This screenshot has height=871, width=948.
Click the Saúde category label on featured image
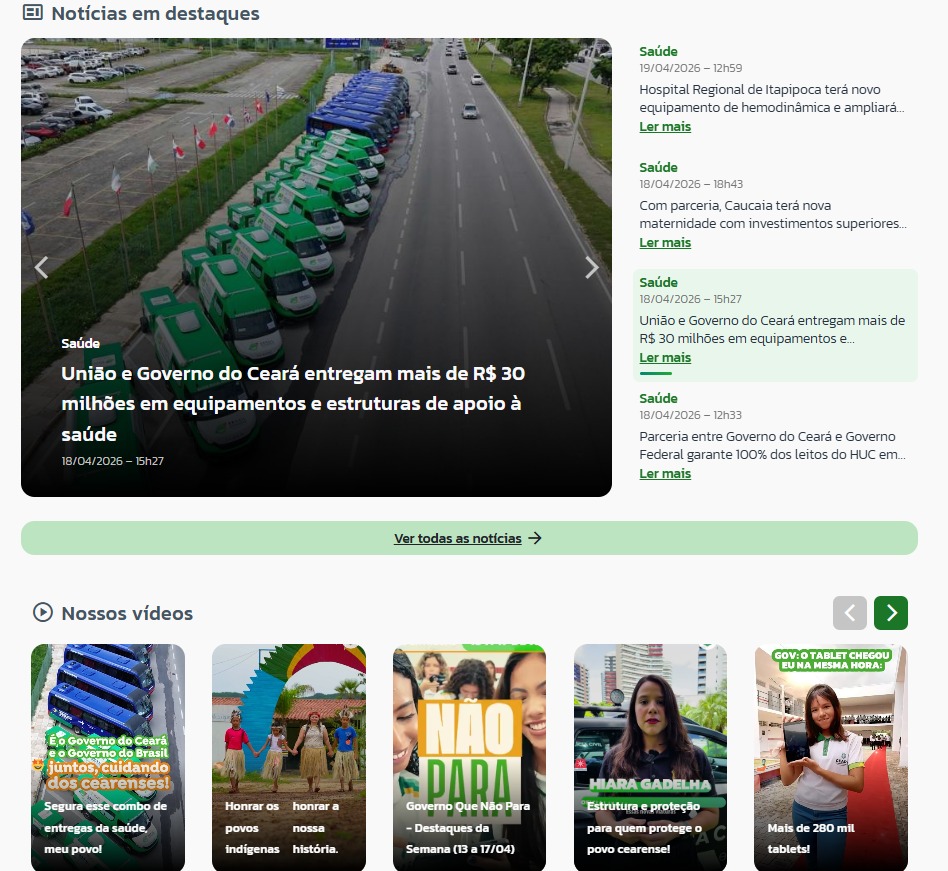pos(80,343)
